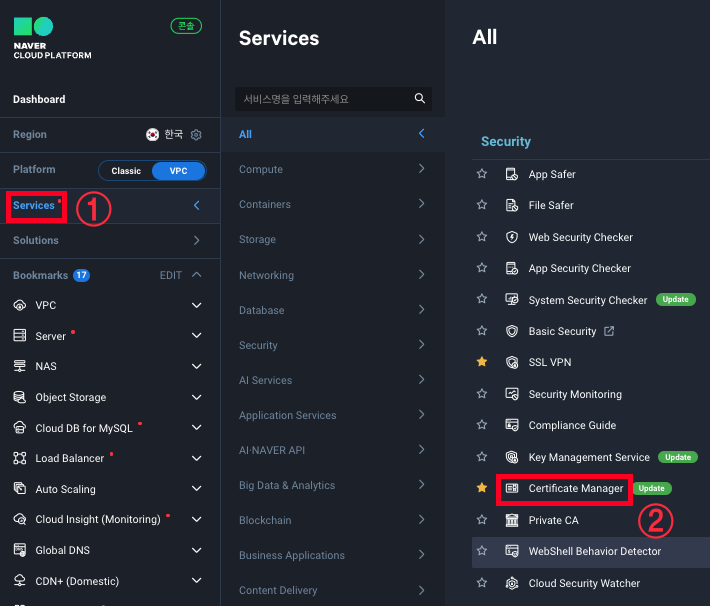710x606 pixels.
Task: Click the Naver Cloud Platform logo
Action: coord(52,38)
